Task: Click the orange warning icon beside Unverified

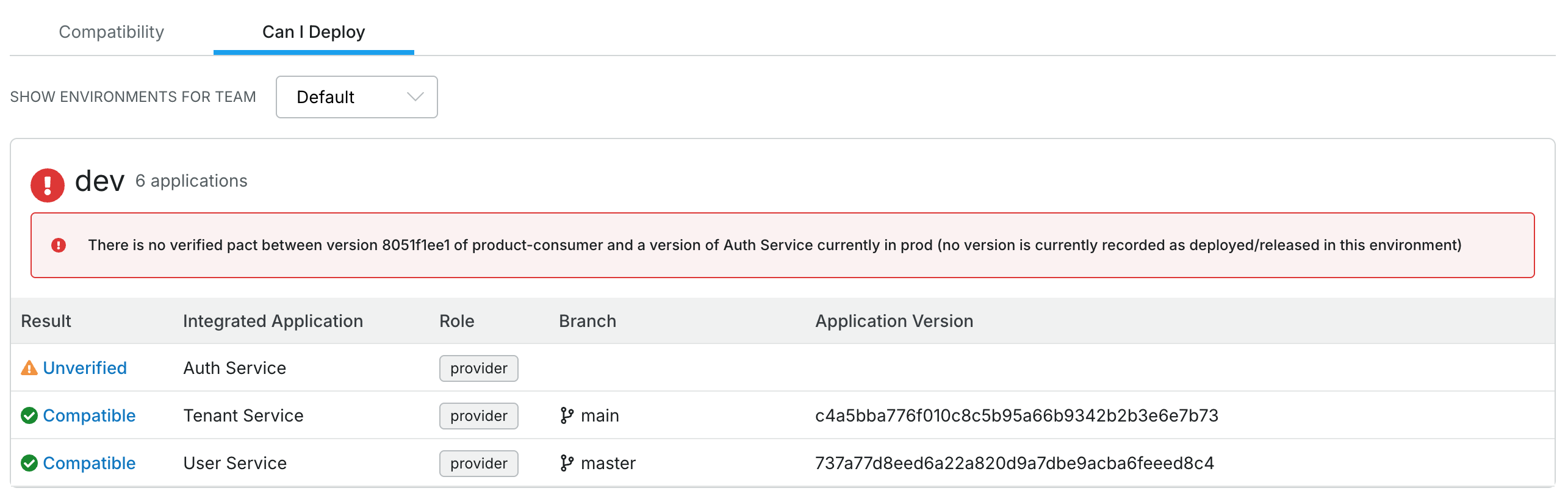Action: [x=29, y=368]
